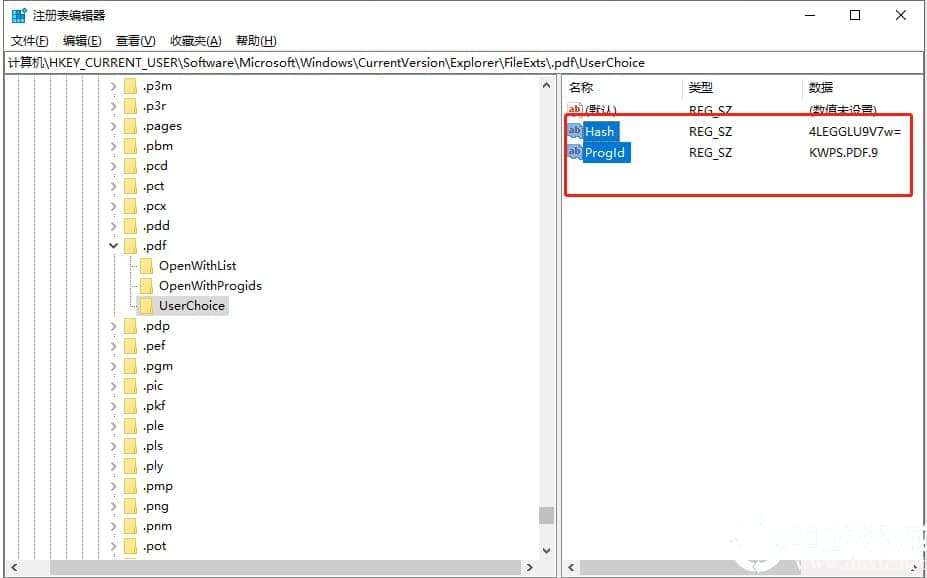The image size is (927, 578).
Task: Click the folder icon of the .pdf key
Action: pos(132,245)
